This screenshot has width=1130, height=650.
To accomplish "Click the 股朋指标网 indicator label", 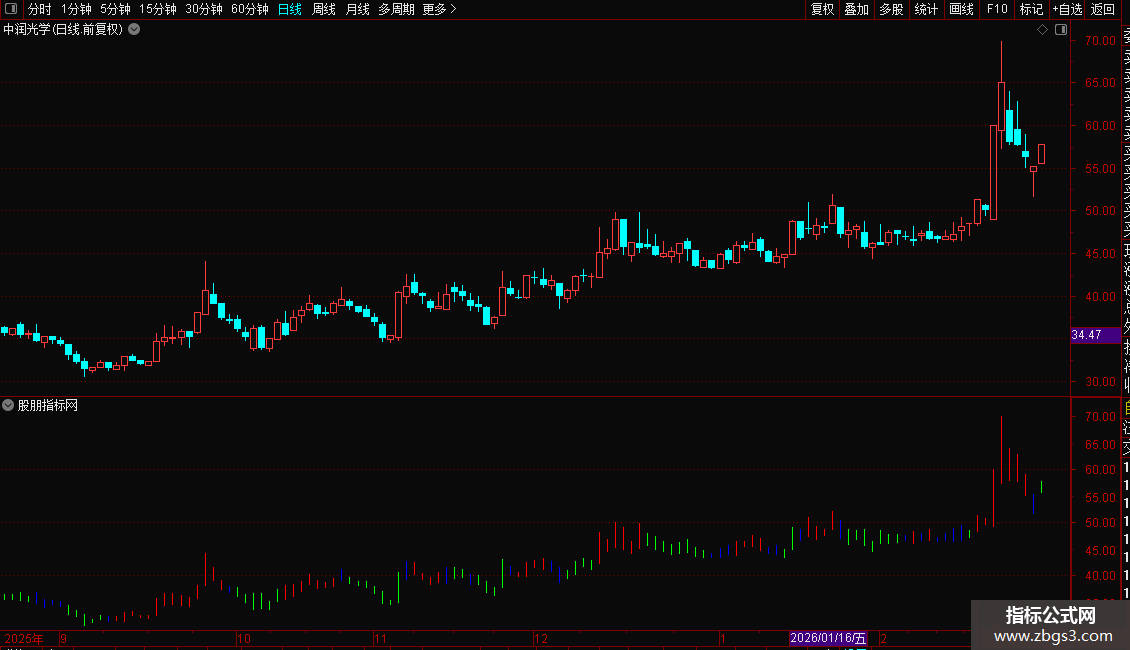I will pyautogui.click(x=48, y=405).
